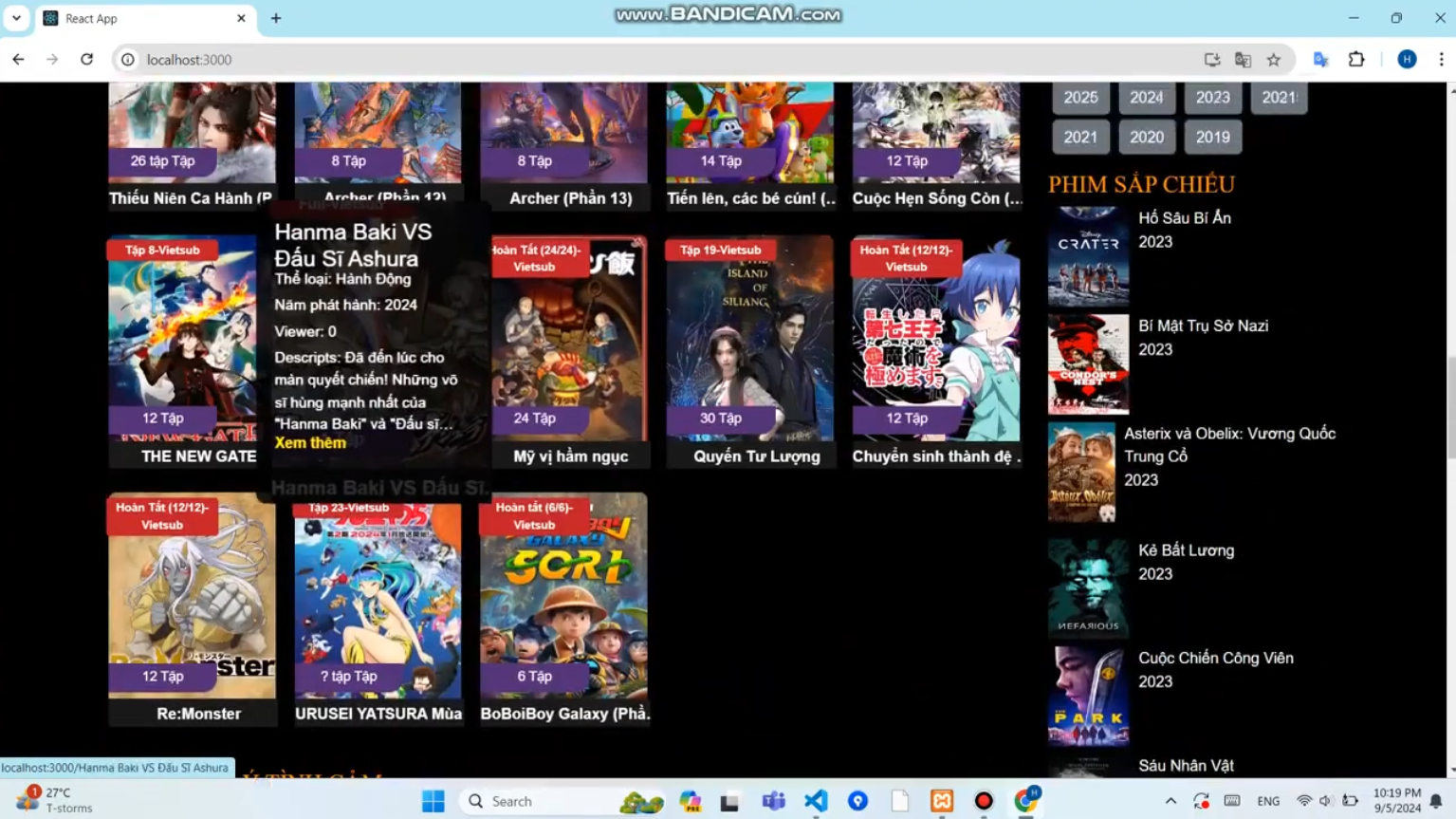The width and height of the screenshot is (1456, 819).
Task: Click the battery icon in tray
Action: (1350, 801)
